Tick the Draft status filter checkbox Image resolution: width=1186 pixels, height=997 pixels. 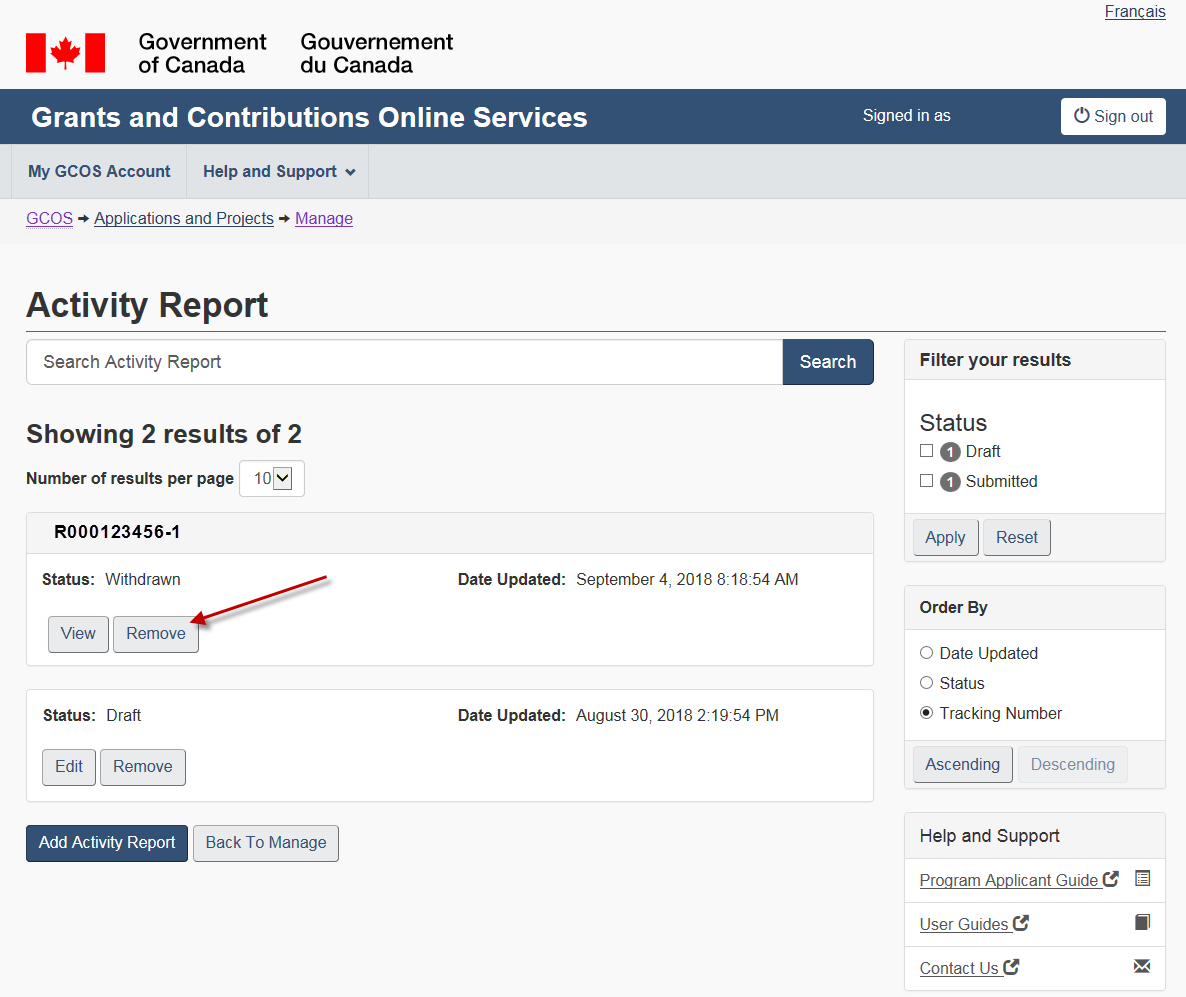point(926,451)
